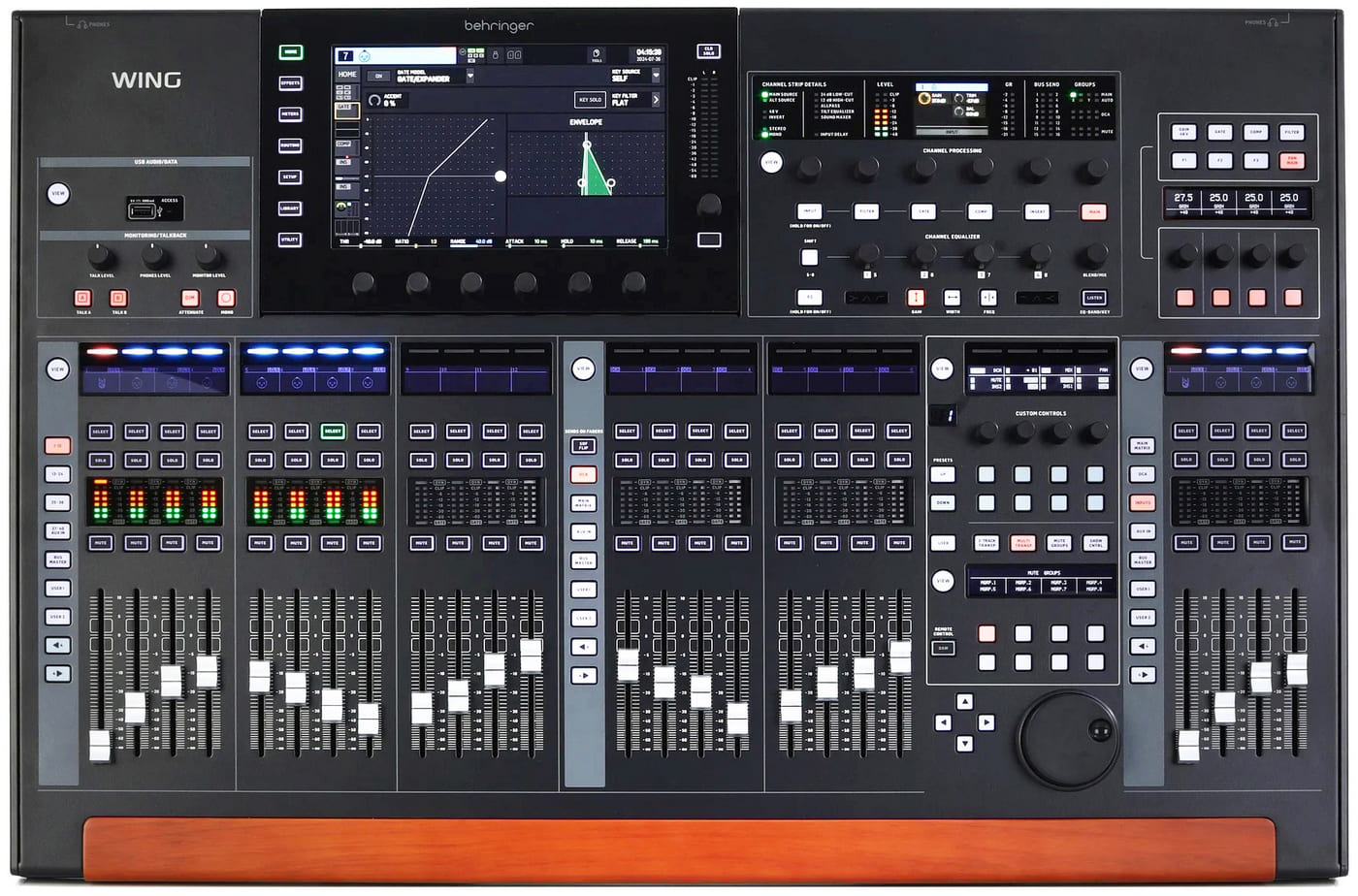Screen dimensions: 1358x896
Task: Select red MAIN button in Channel Processing
Action: [1094, 211]
